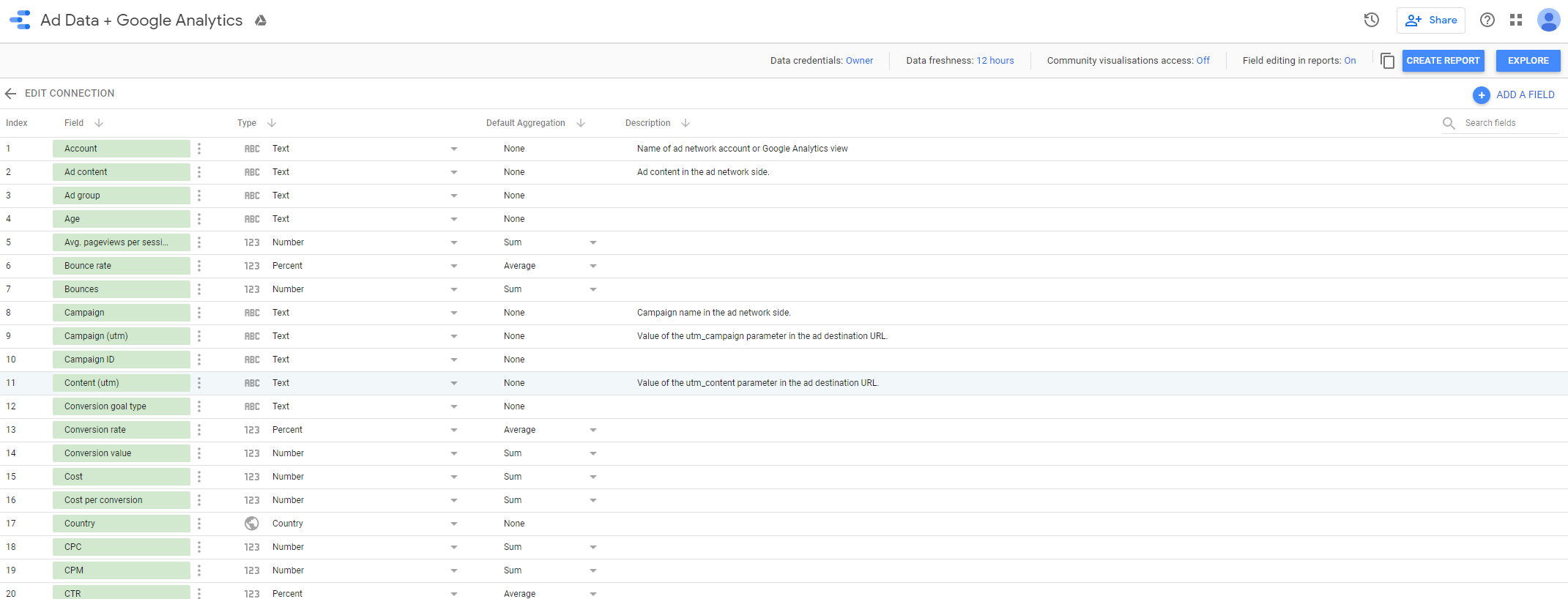1568x599 pixels.
Task: Click into the Search fields box
Action: click(1511, 123)
